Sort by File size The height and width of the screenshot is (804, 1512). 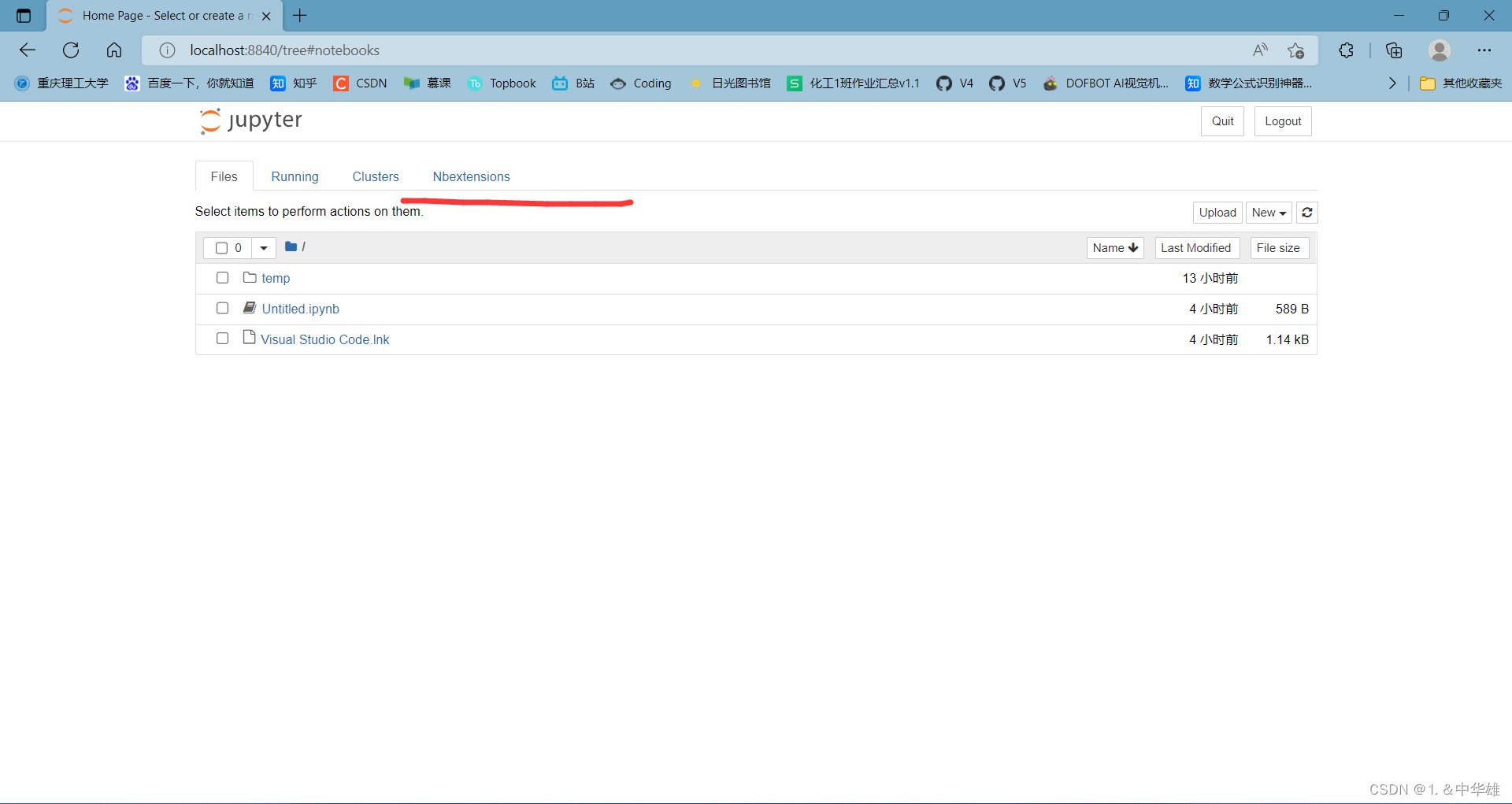[1280, 248]
